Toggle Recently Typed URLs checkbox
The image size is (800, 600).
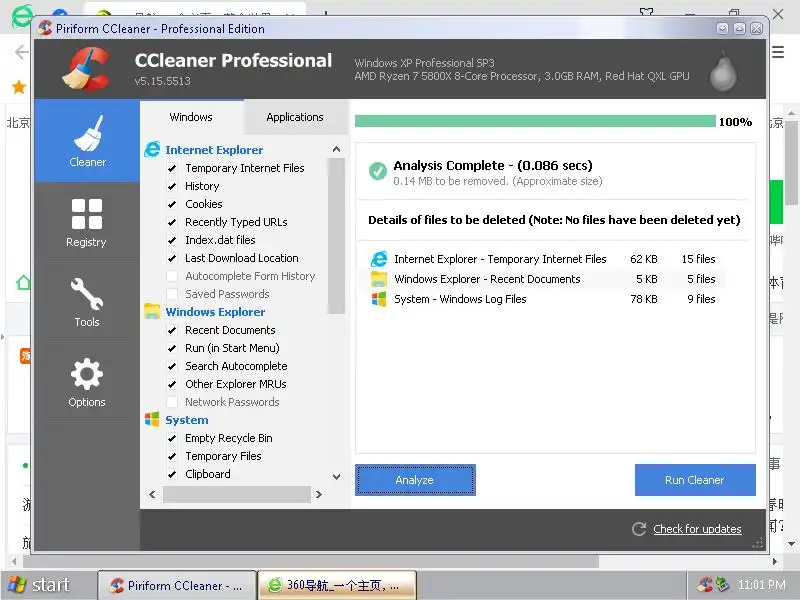(x=172, y=222)
